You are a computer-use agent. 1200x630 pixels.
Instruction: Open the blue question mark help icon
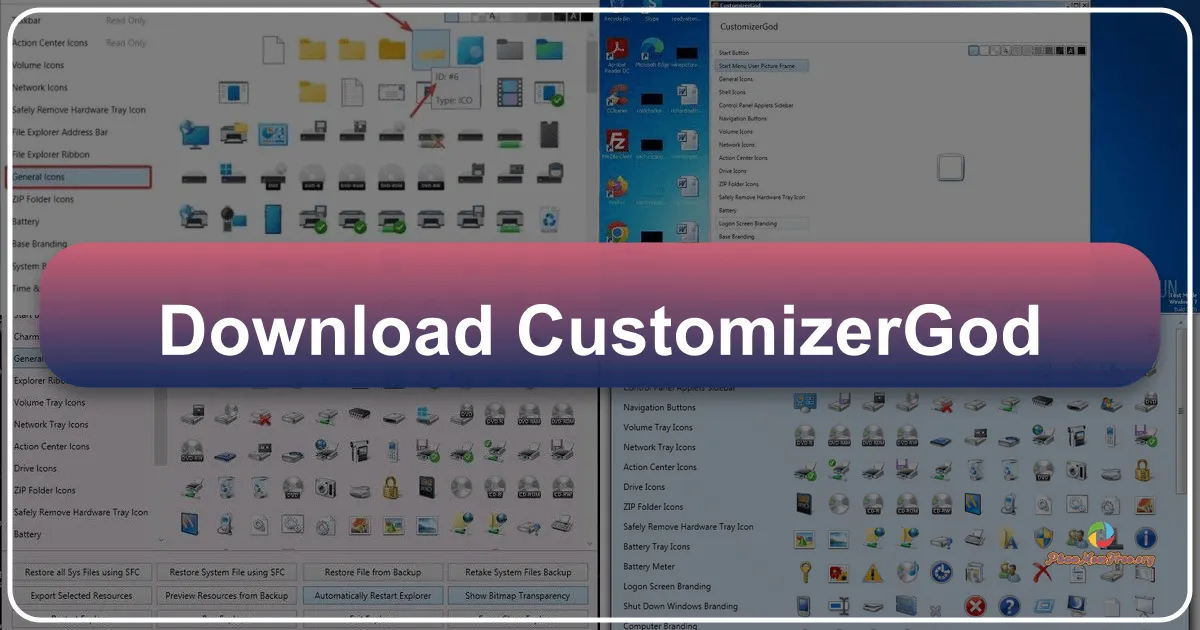click(x=1009, y=604)
